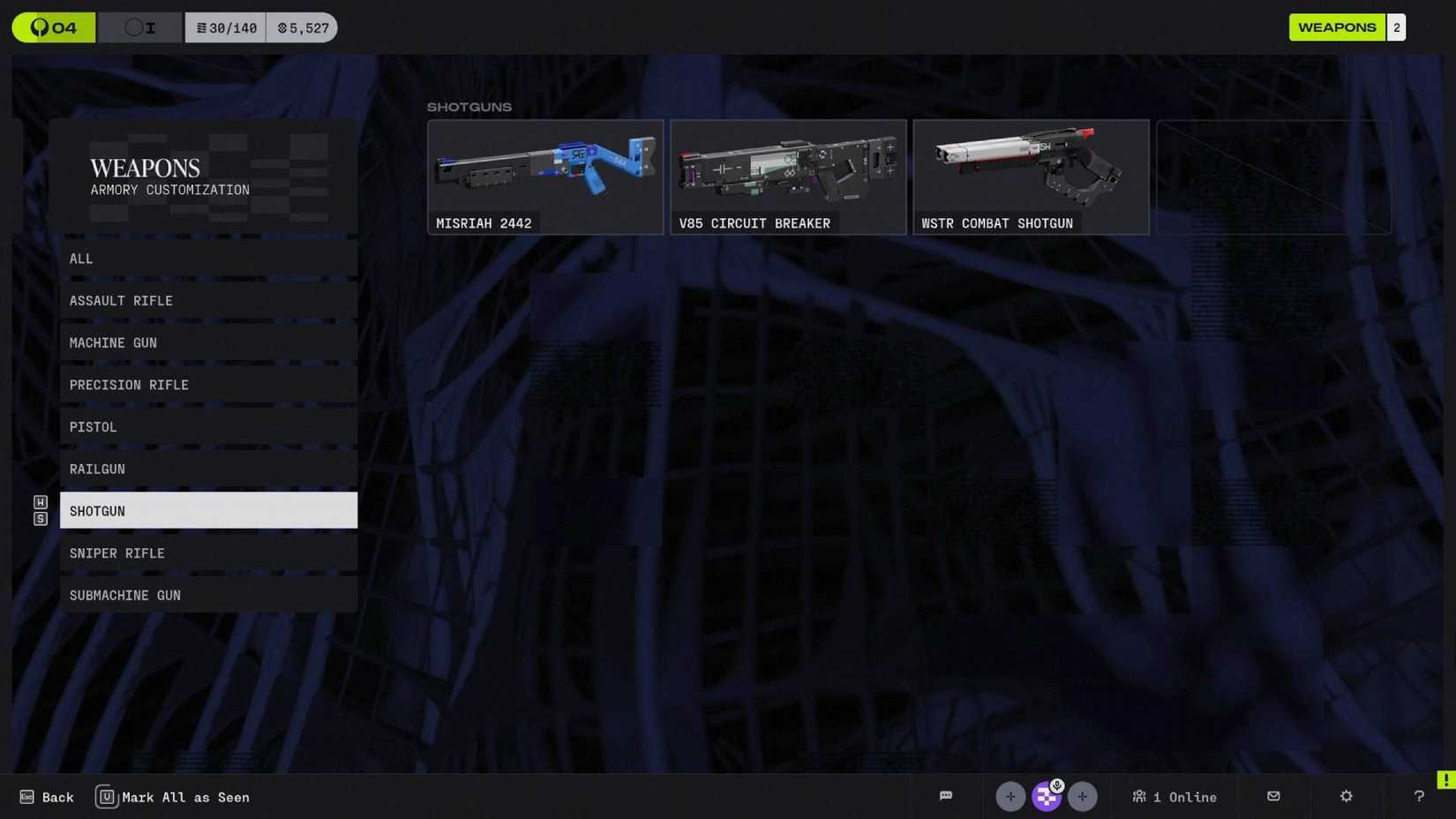Invite a player via the left plus slot
This screenshot has height=819, width=1456.
pos(1010,796)
